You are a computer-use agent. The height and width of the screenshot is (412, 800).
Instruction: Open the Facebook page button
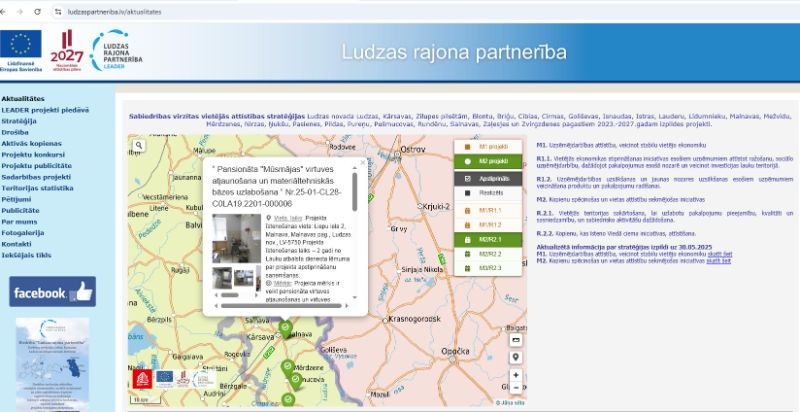point(52,291)
